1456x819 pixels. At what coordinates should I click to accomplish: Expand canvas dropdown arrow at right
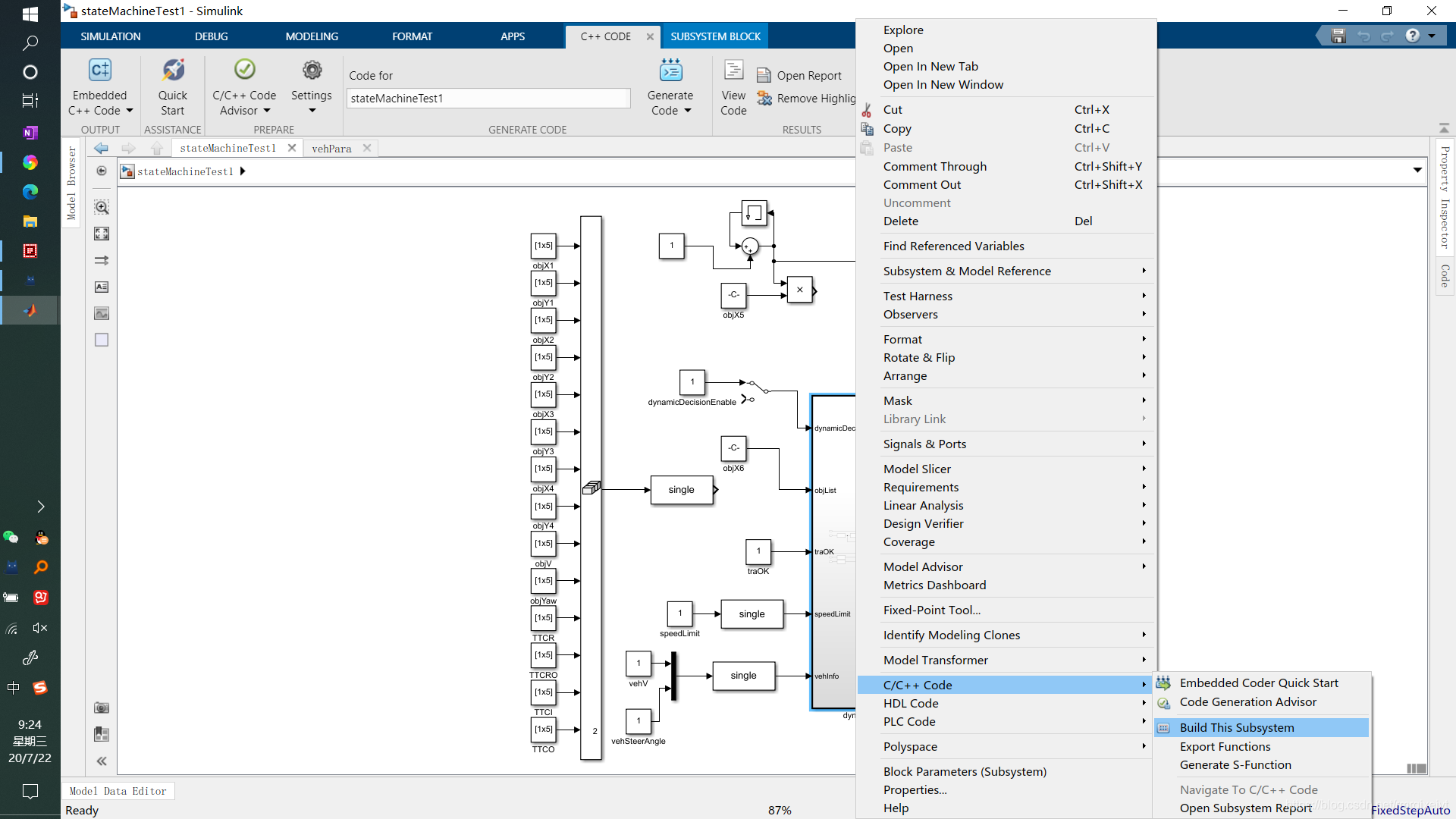coord(1417,170)
